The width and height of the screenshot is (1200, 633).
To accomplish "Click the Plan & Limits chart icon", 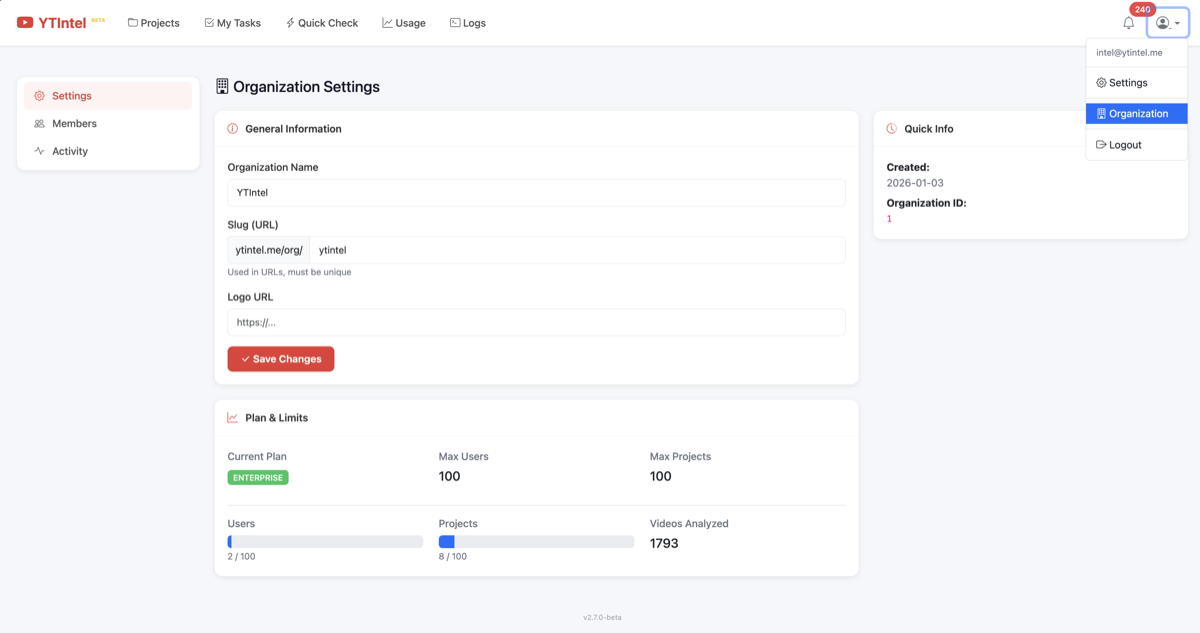I will coord(233,418).
